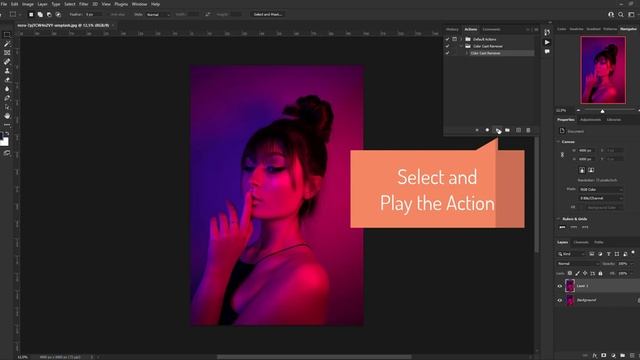
Task: Toggle dialog box icon for Default Actions
Action: pyautogui.click(x=454, y=39)
